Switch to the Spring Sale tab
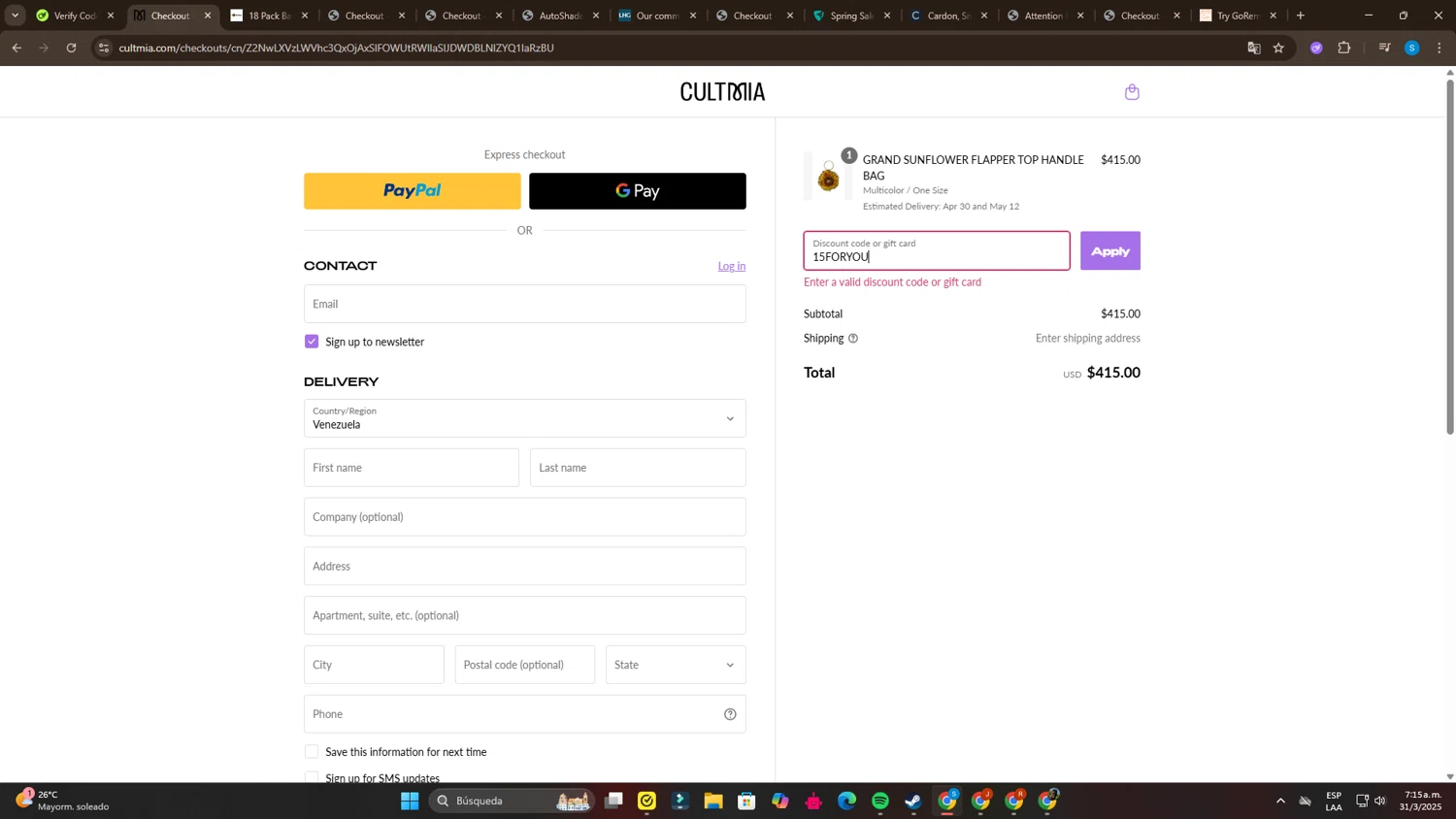 click(851, 16)
